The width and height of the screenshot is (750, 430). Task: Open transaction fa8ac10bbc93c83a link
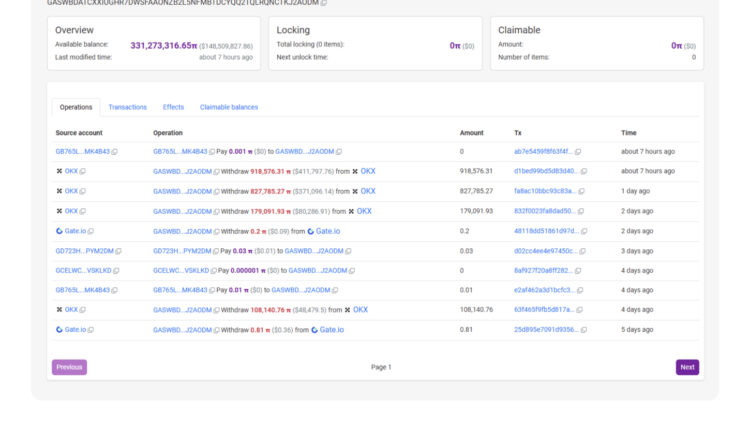click(x=543, y=191)
